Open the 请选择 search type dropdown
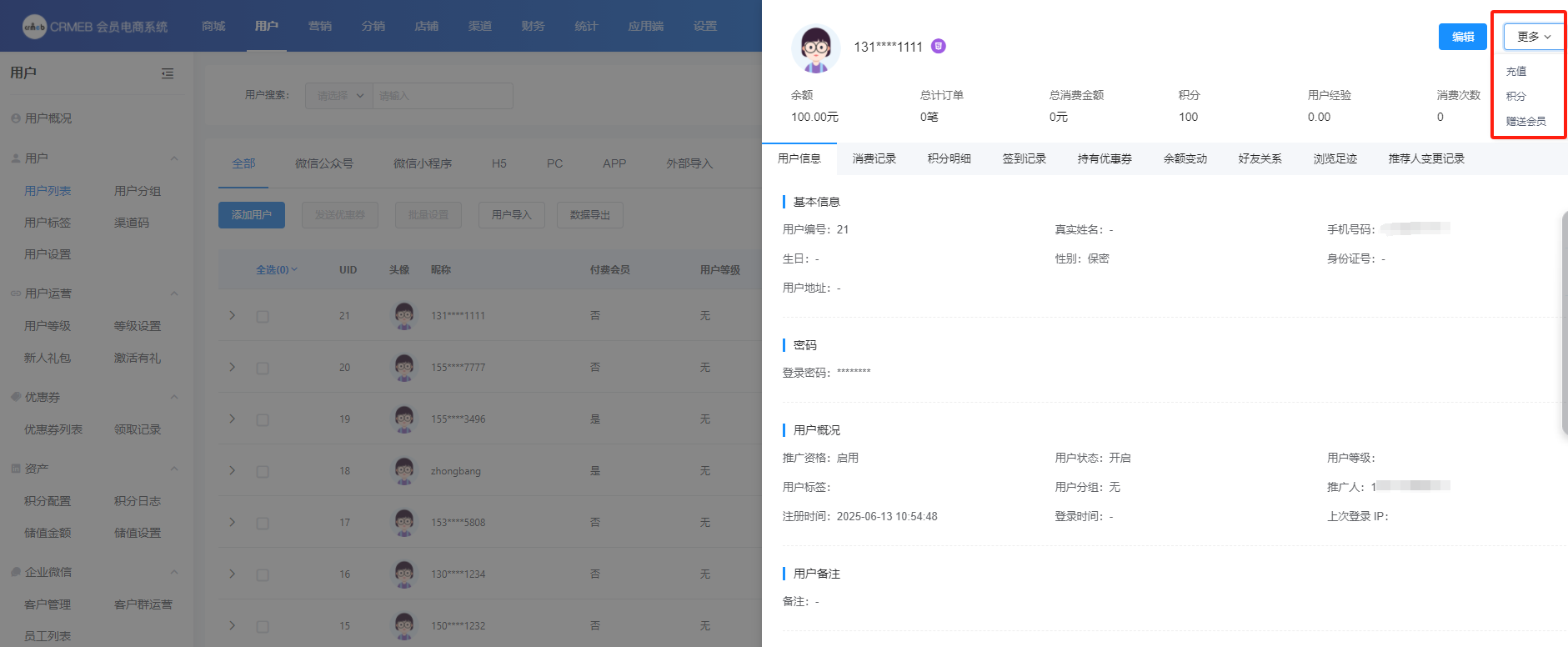The height and width of the screenshot is (647, 1568). 339,96
